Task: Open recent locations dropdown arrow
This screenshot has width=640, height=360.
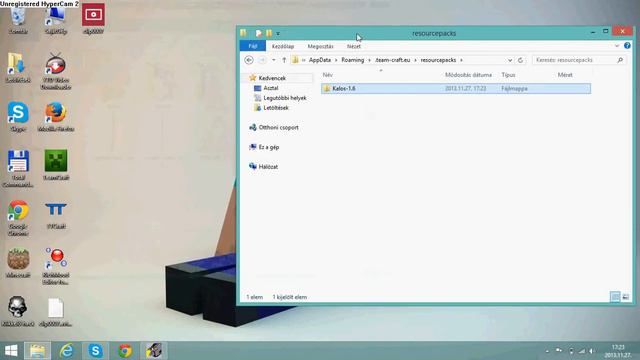Action: click(x=273, y=60)
